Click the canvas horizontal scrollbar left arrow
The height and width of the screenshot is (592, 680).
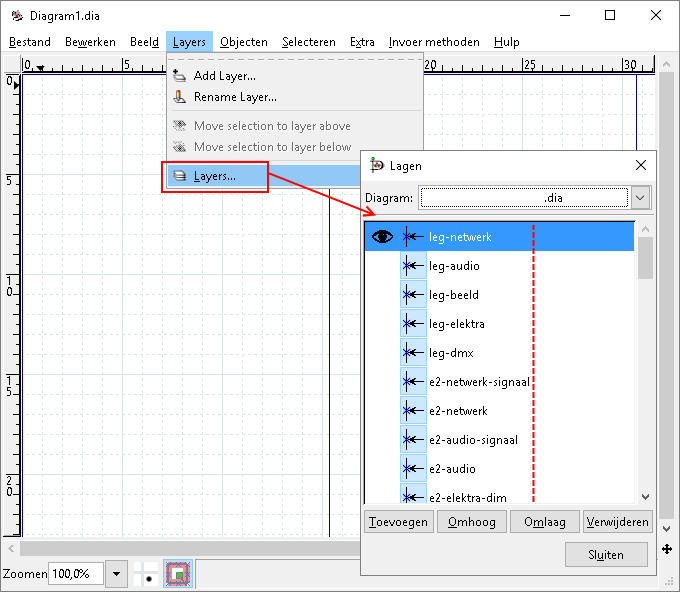(x=11, y=549)
